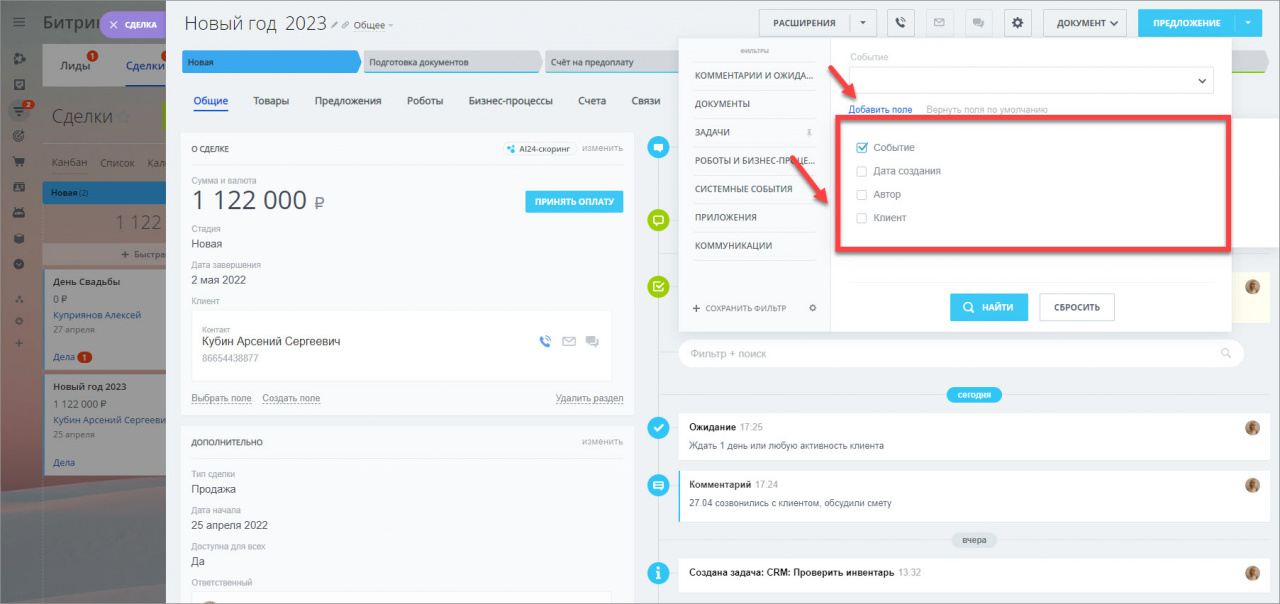Image resolution: width=1280 pixels, height=604 pixels.
Task: Click the Найти search button
Action: pos(988,307)
